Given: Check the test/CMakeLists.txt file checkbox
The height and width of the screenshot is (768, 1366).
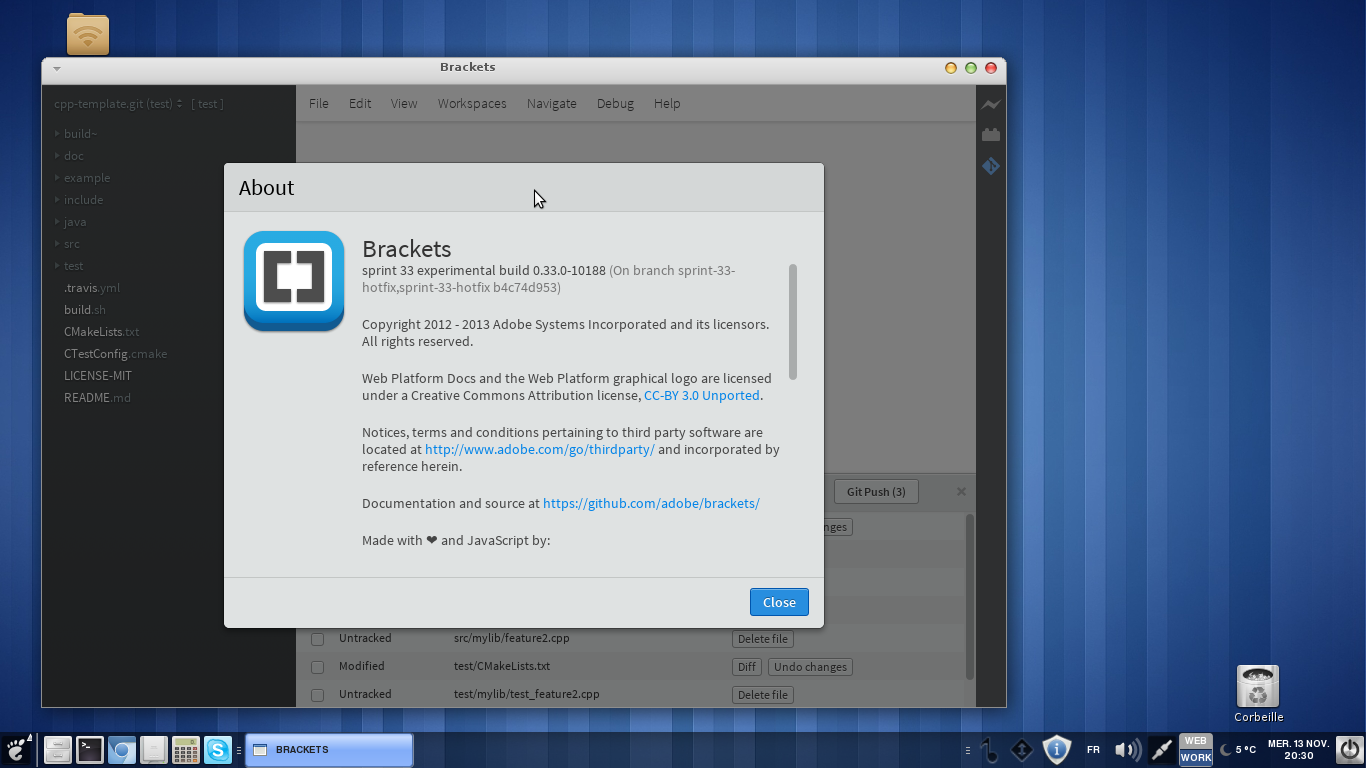Looking at the screenshot, I should (317, 667).
